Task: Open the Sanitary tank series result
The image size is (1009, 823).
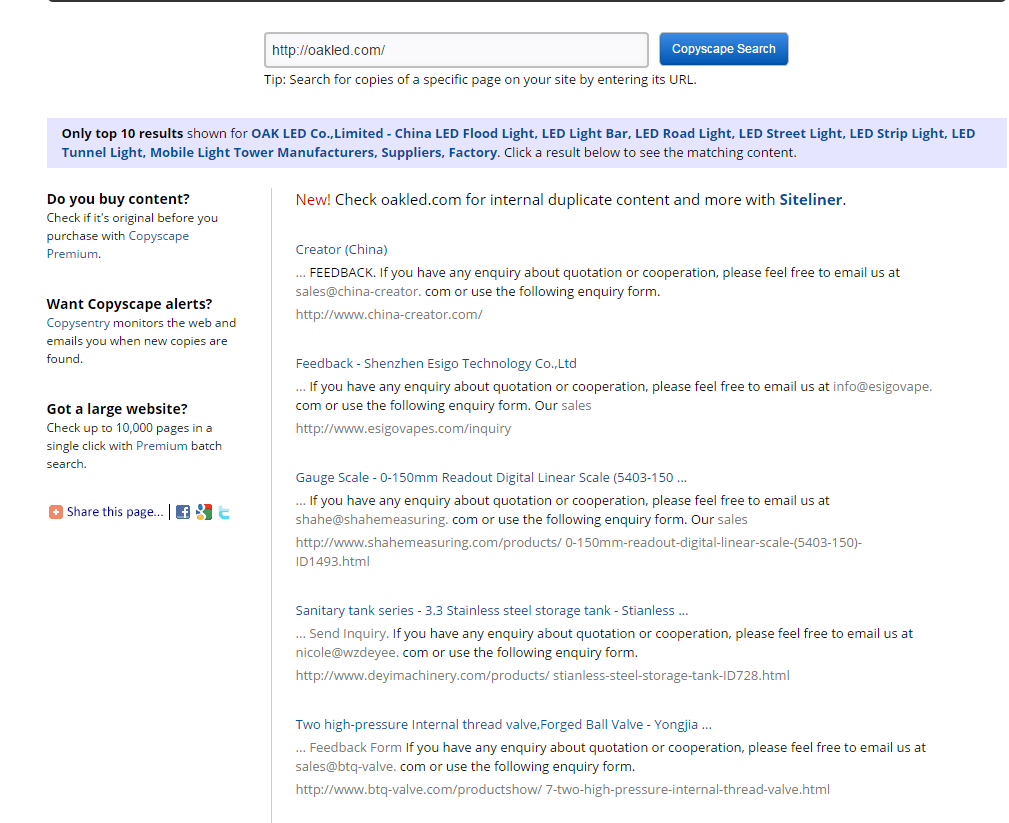Action: pos(492,610)
